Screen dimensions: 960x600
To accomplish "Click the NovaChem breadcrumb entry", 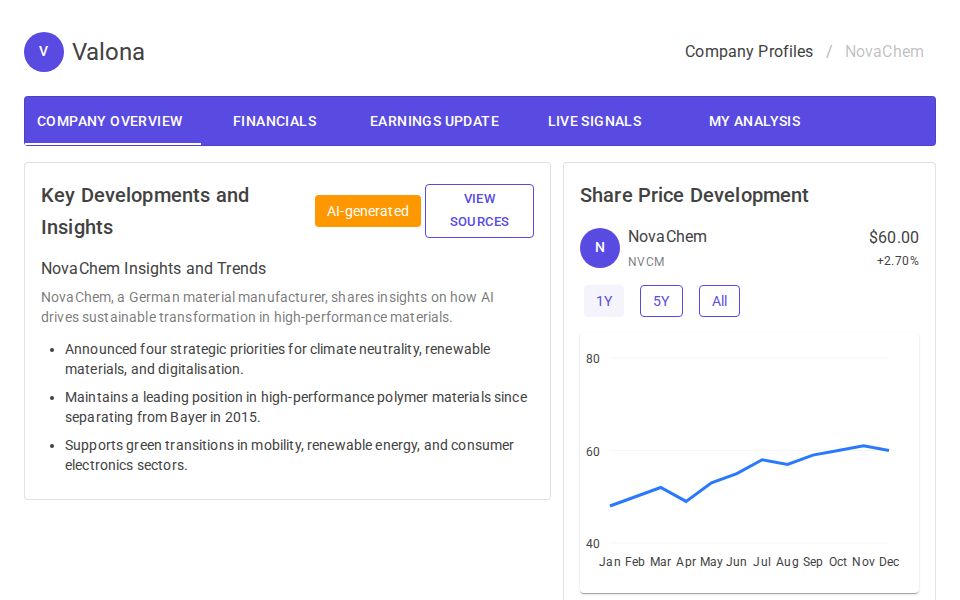I will click(884, 51).
